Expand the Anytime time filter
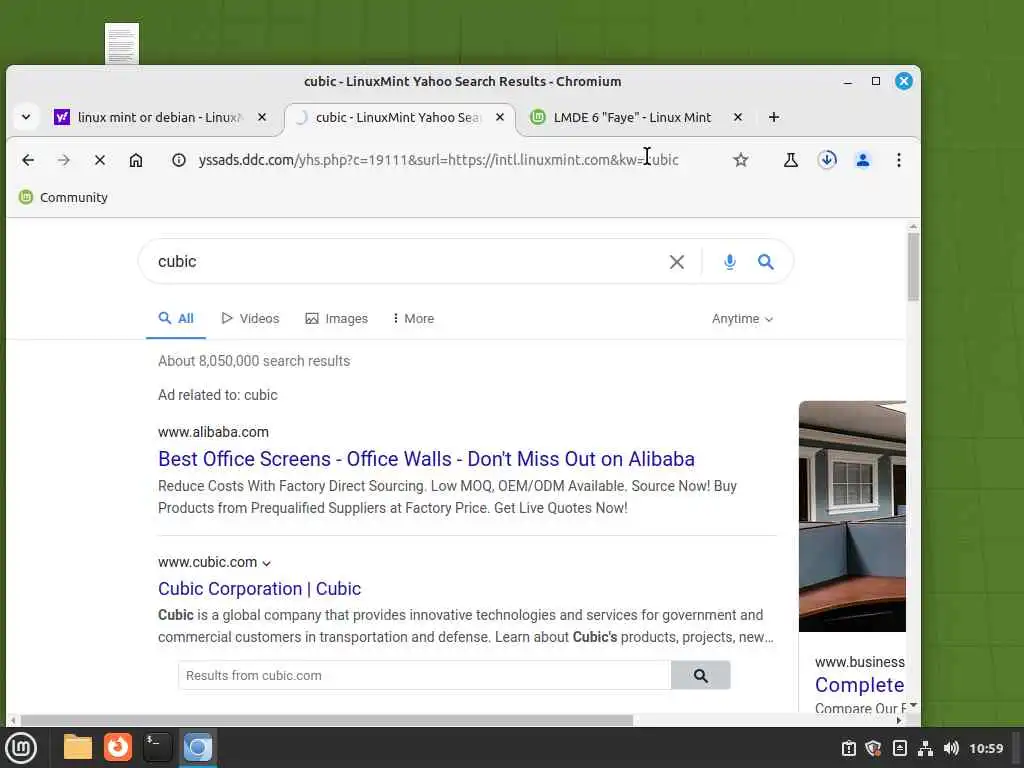 [743, 319]
